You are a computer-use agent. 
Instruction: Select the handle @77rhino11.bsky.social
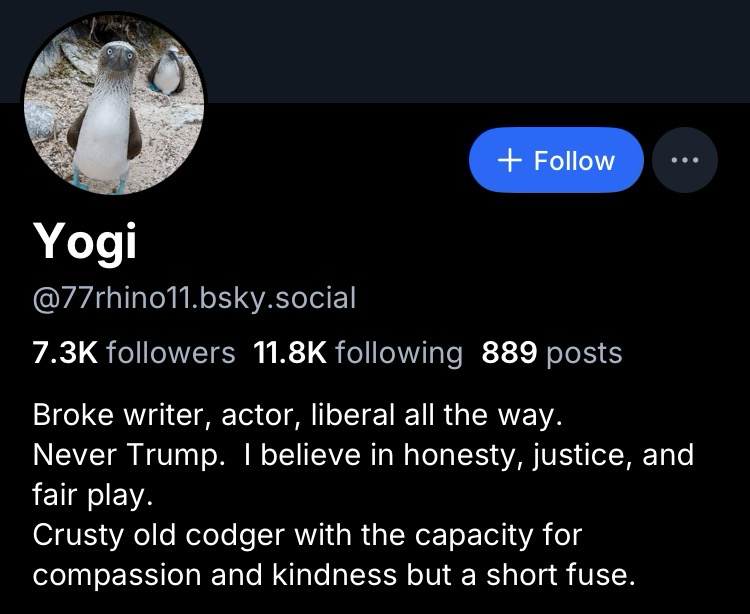pyautogui.click(x=194, y=297)
